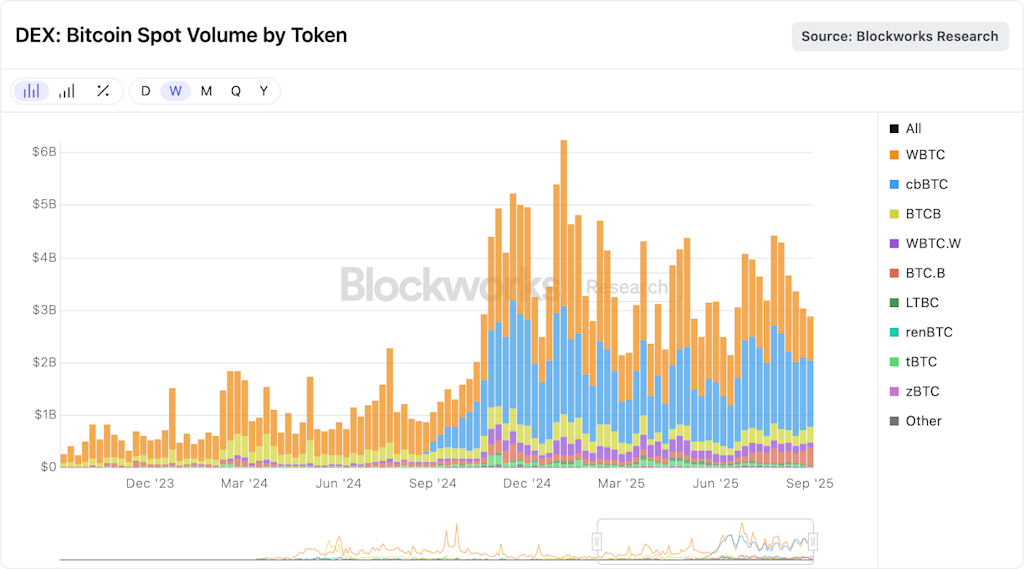Select All series in the legend
The image size is (1024, 569).
coord(905,129)
